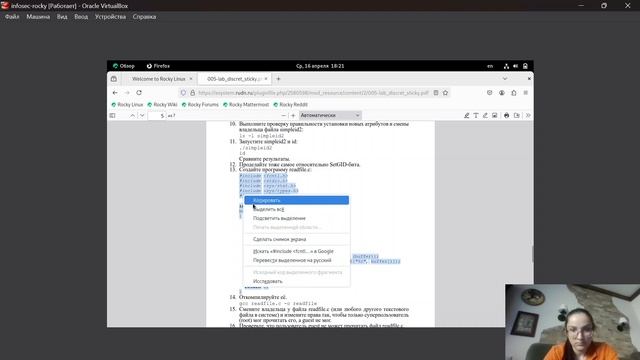Click the Firefox vertical scrollbar thumb

click(x=532, y=254)
